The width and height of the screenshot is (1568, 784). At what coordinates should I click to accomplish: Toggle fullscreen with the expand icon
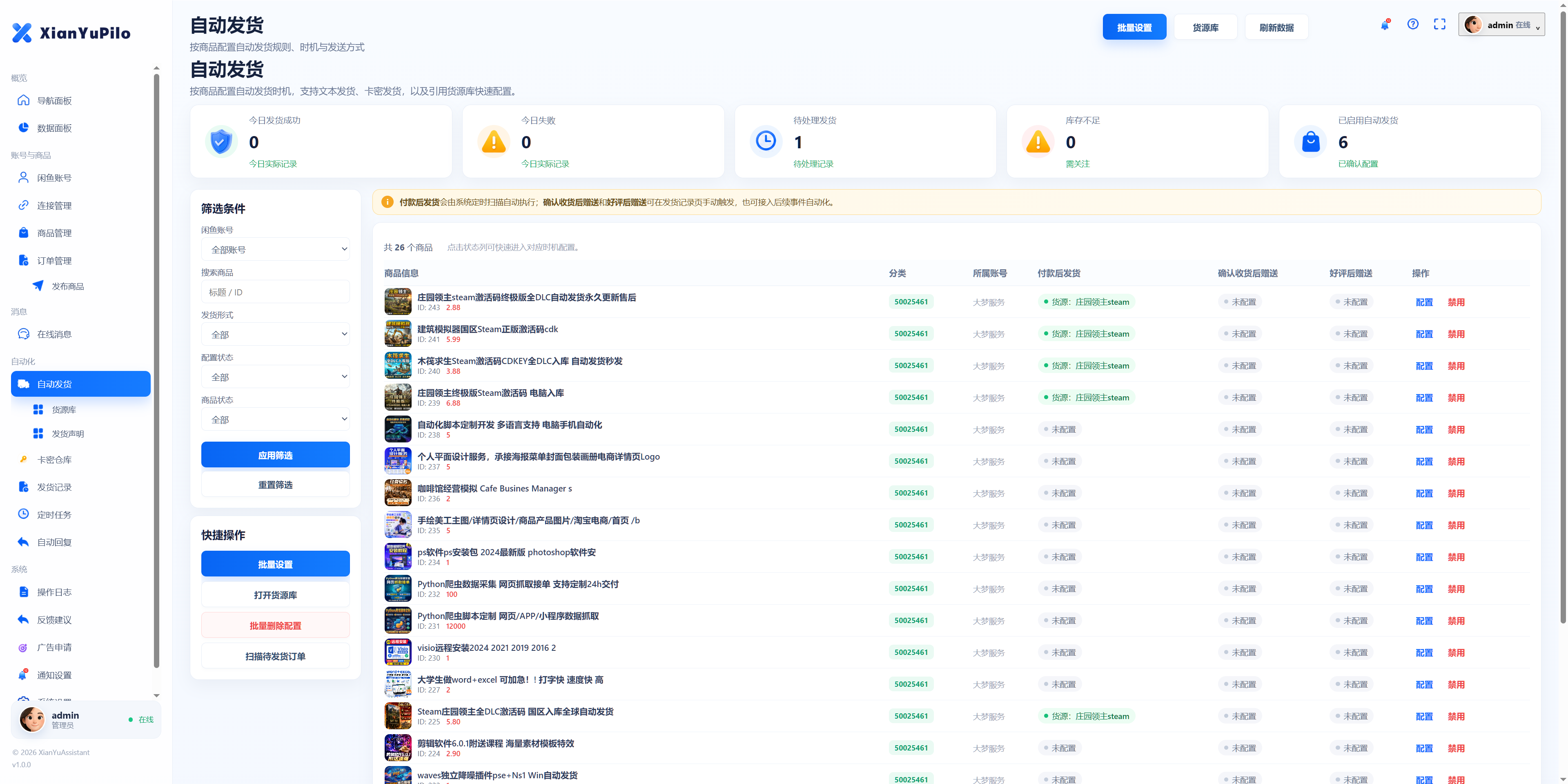pos(1439,25)
